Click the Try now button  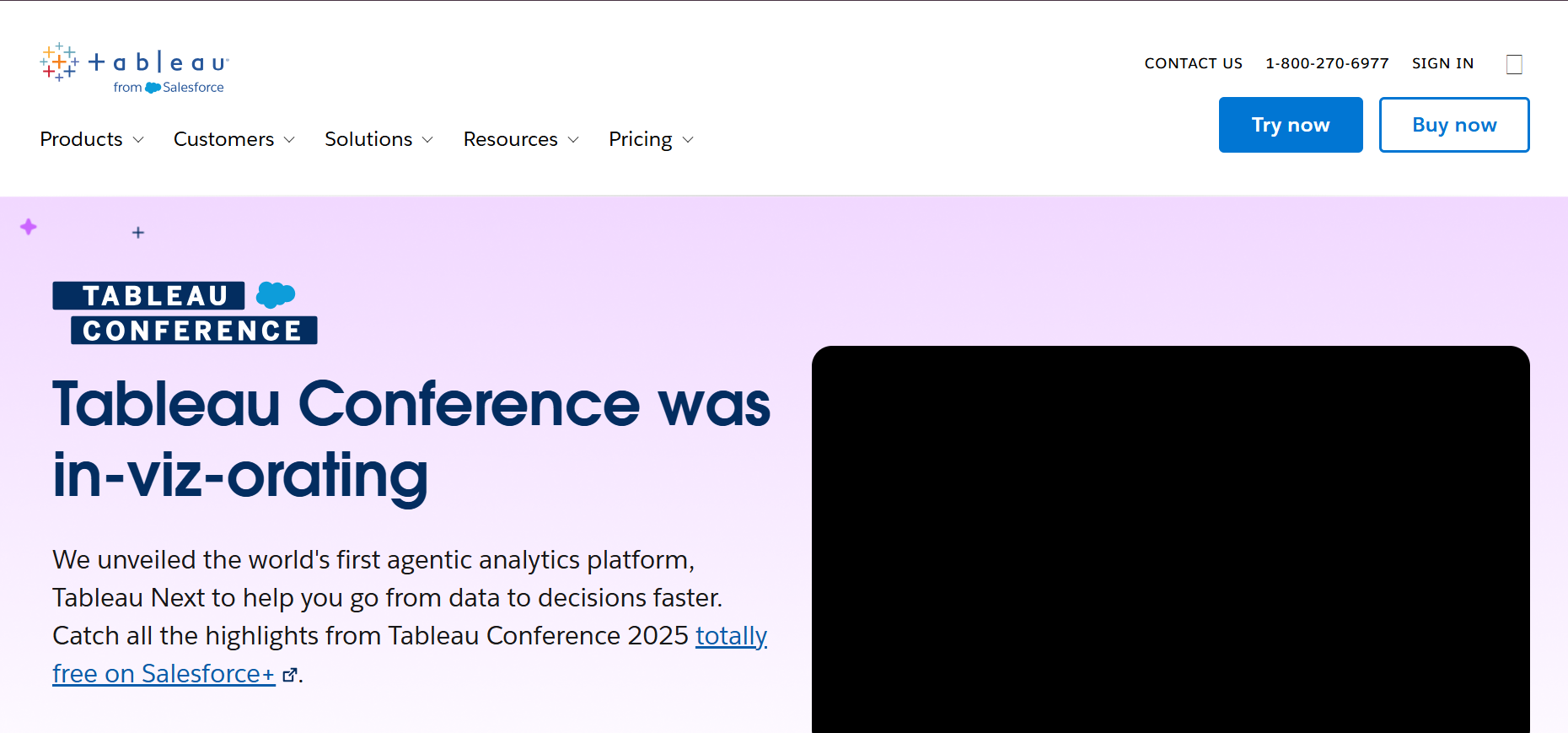1291,125
